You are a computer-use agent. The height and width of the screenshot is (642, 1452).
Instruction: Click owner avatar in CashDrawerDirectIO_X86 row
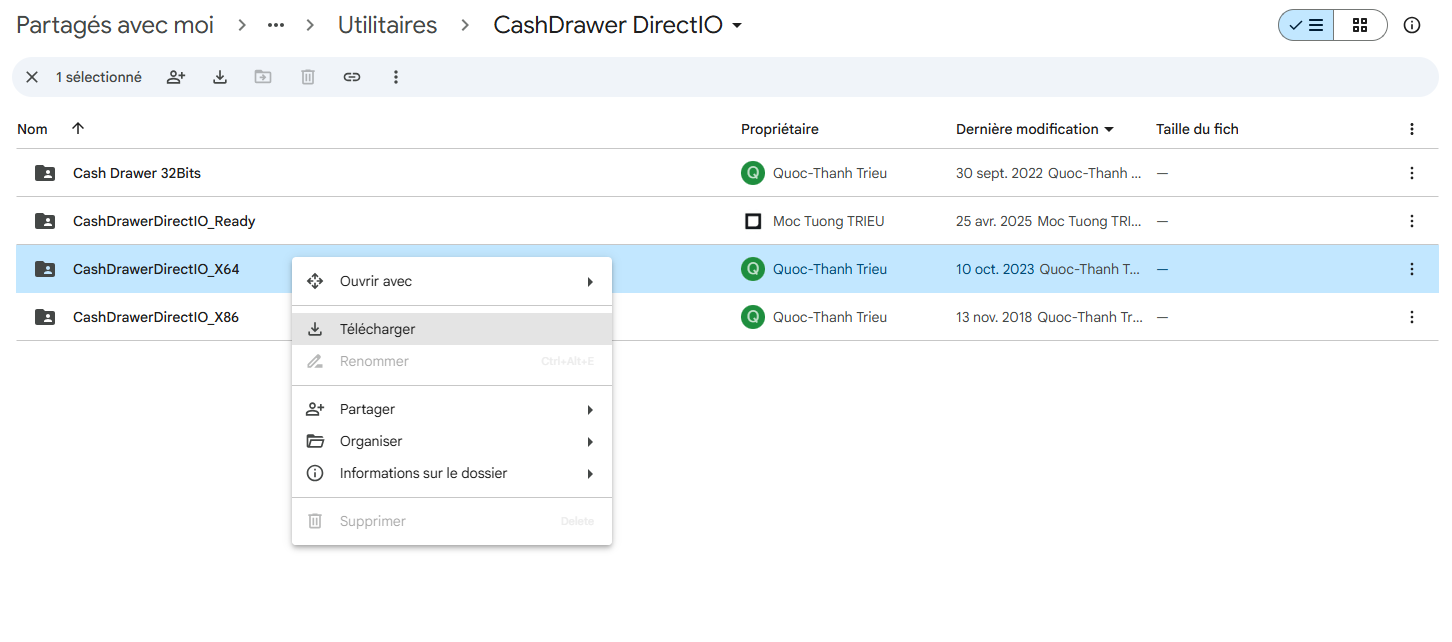[x=753, y=317]
